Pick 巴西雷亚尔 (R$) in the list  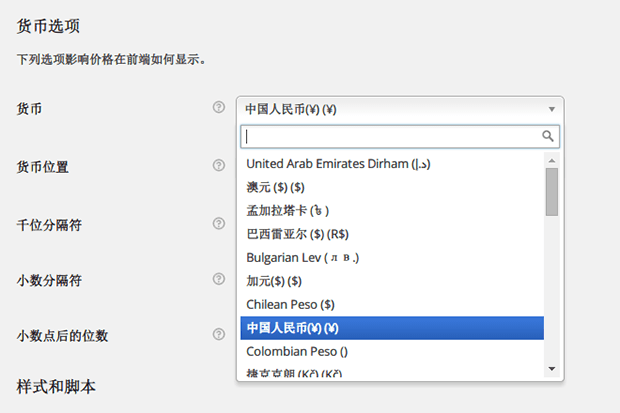[x=392, y=234]
